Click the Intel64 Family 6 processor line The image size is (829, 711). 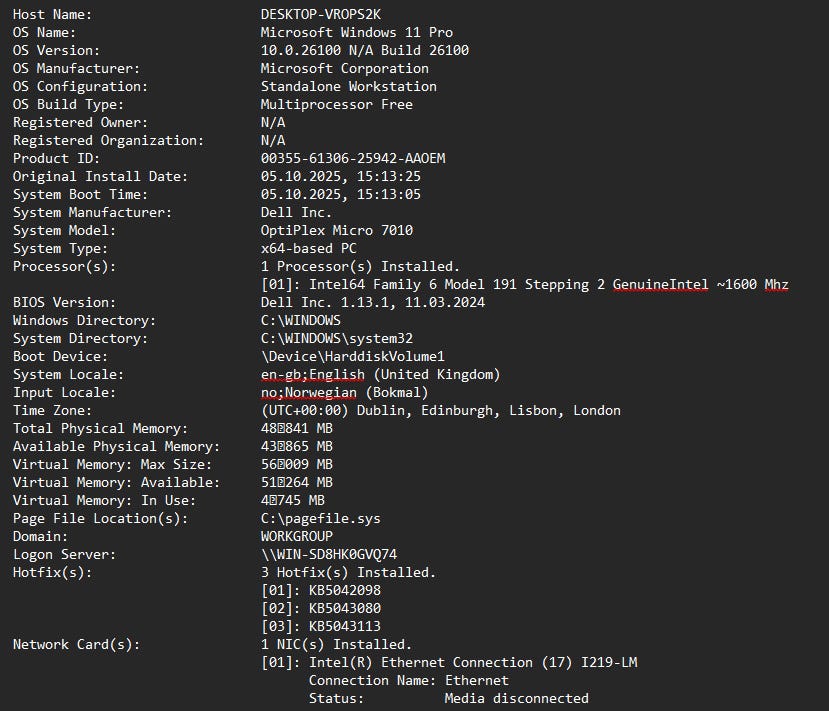tap(524, 285)
